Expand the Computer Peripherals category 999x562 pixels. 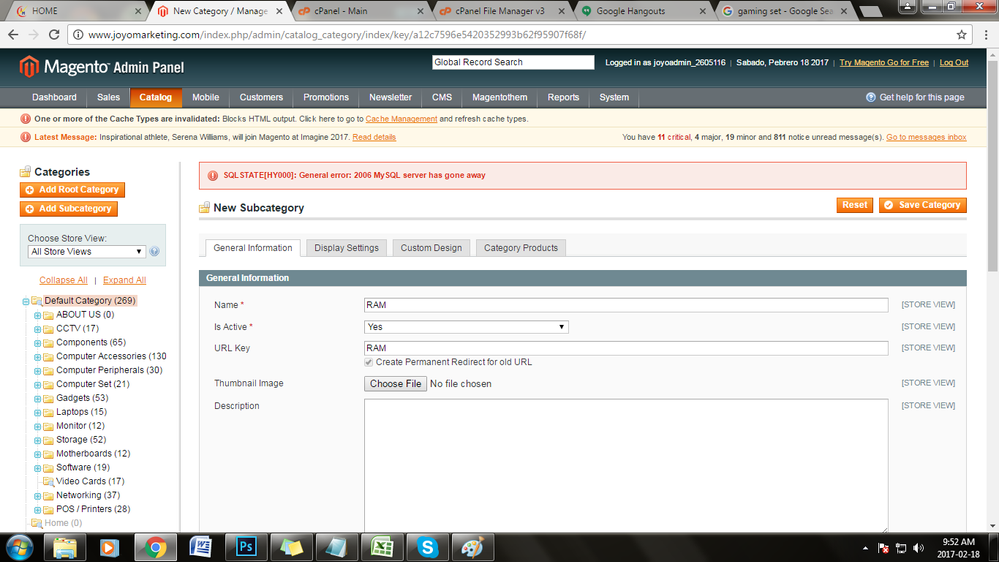coord(38,371)
